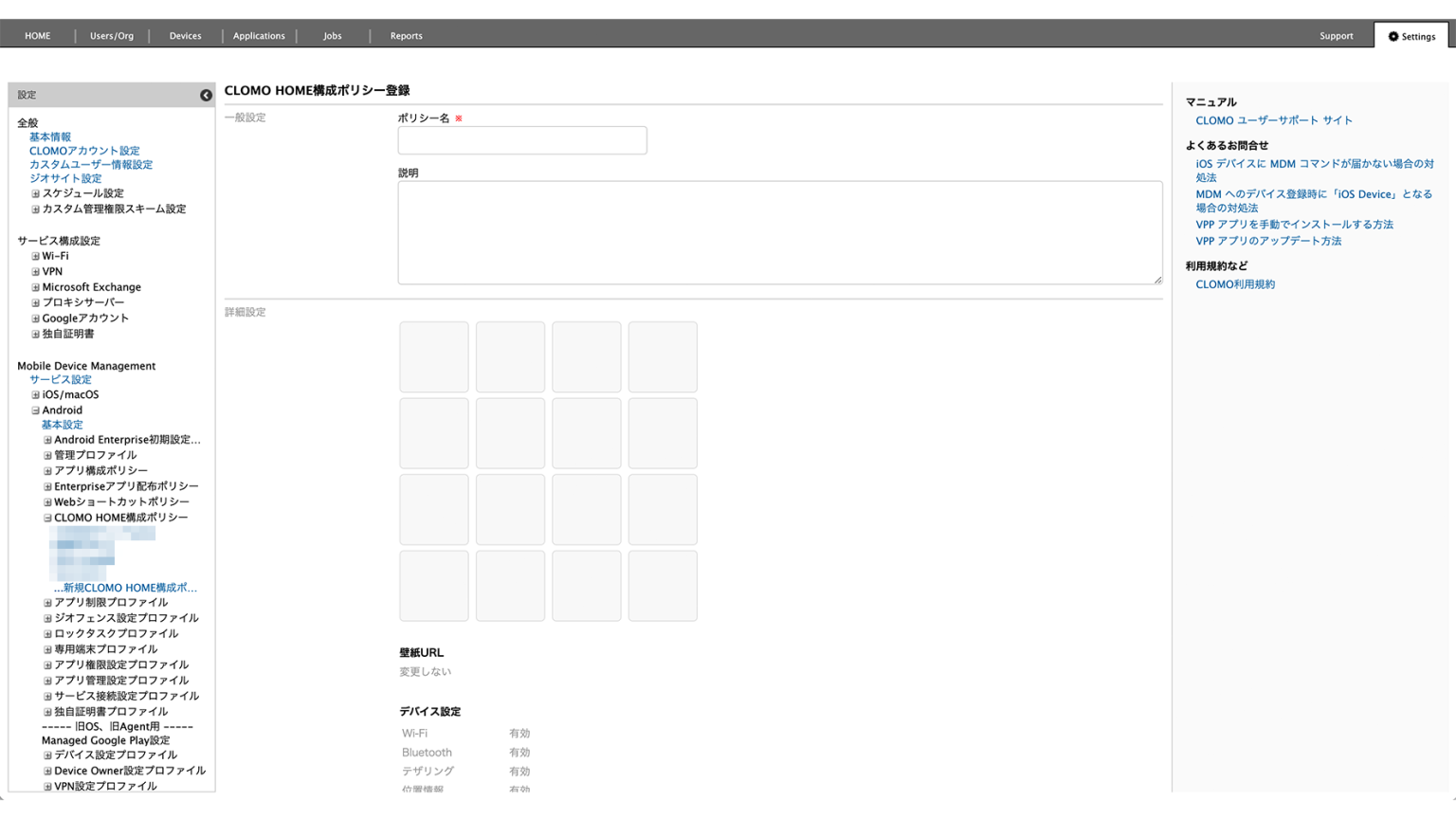Image resolution: width=1456 pixels, height=819 pixels.
Task: Expand the VPN tree item
Action: click(x=35, y=271)
